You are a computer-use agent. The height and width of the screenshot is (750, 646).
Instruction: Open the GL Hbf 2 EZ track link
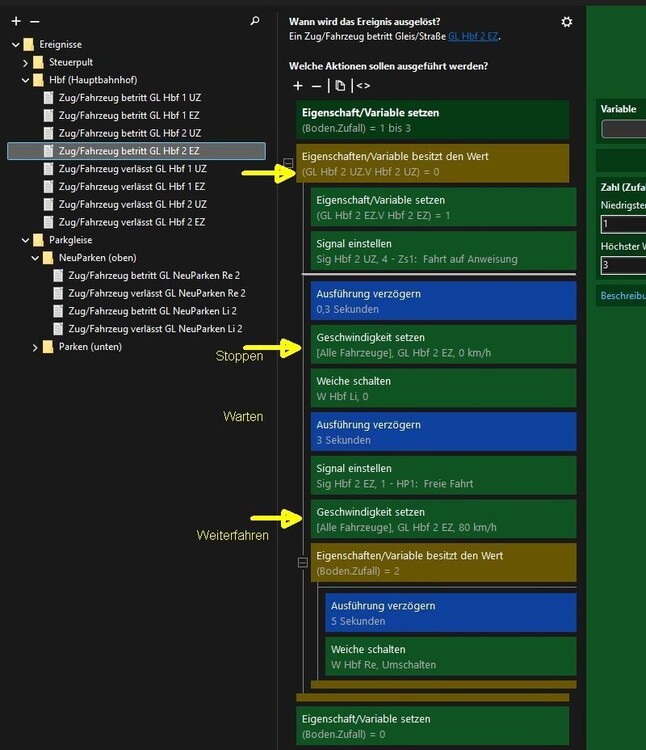tap(473, 36)
